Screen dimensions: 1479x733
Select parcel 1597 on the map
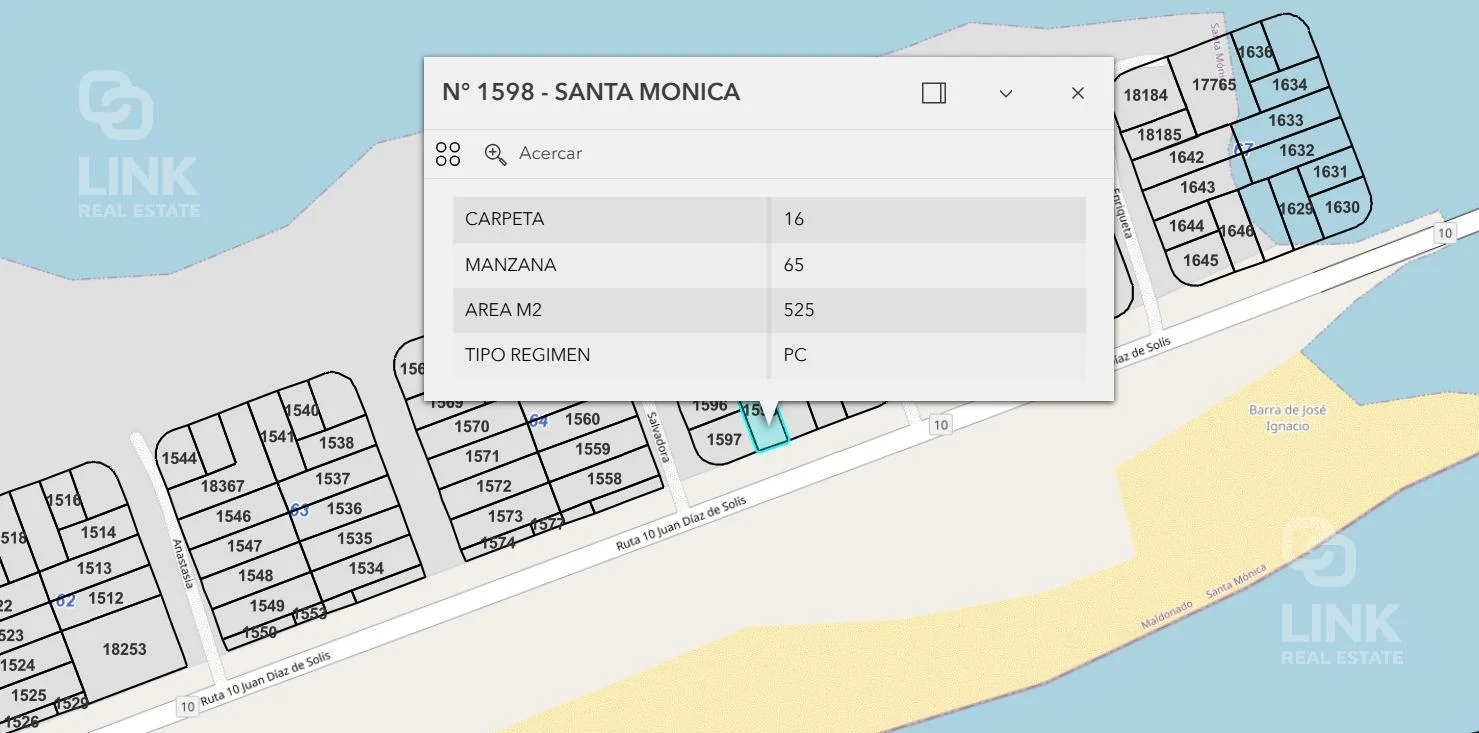click(723, 440)
